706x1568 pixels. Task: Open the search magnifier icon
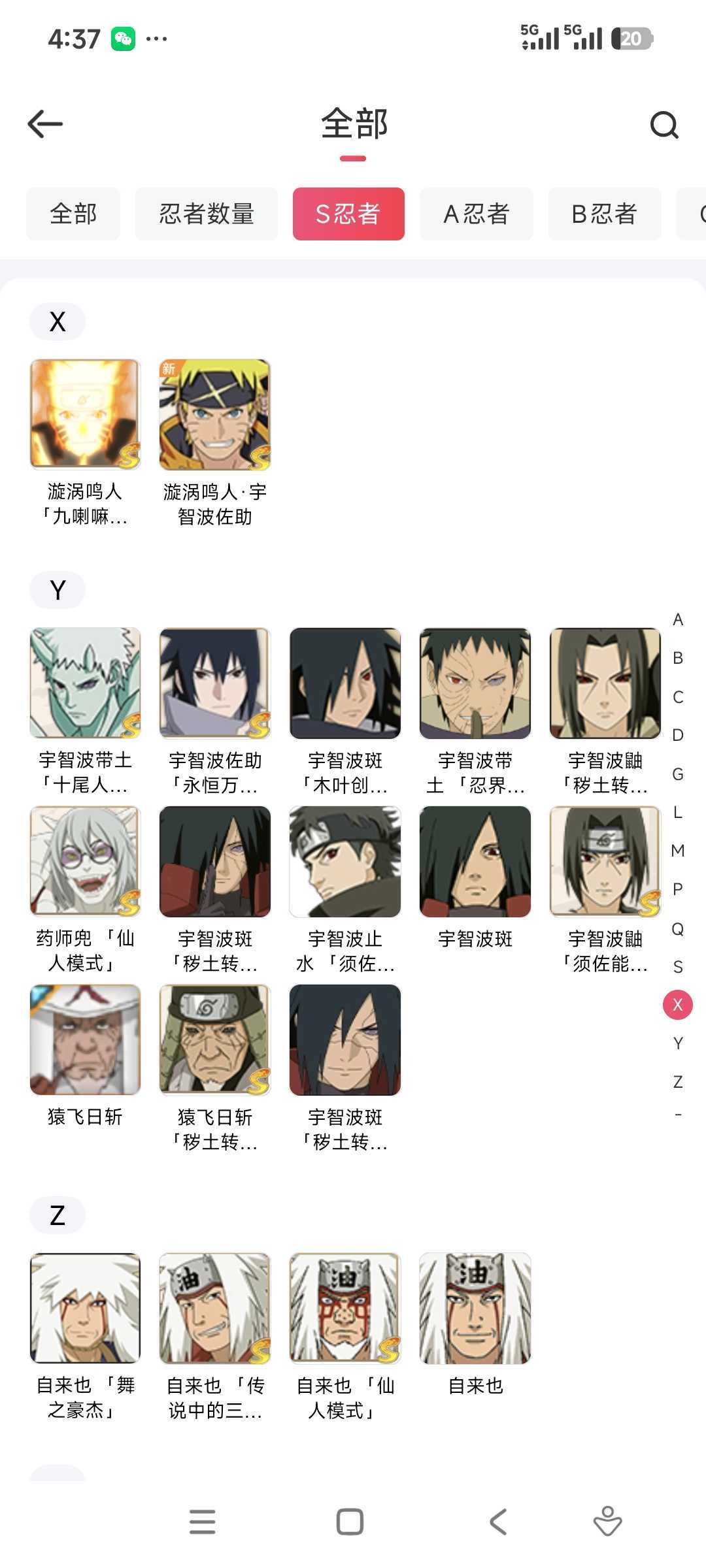click(664, 125)
